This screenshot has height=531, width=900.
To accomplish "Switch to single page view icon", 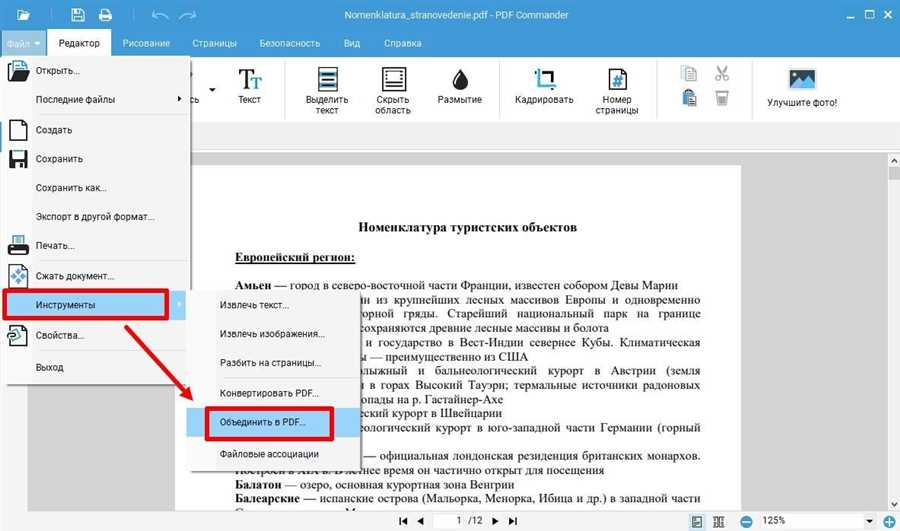I will click(697, 521).
